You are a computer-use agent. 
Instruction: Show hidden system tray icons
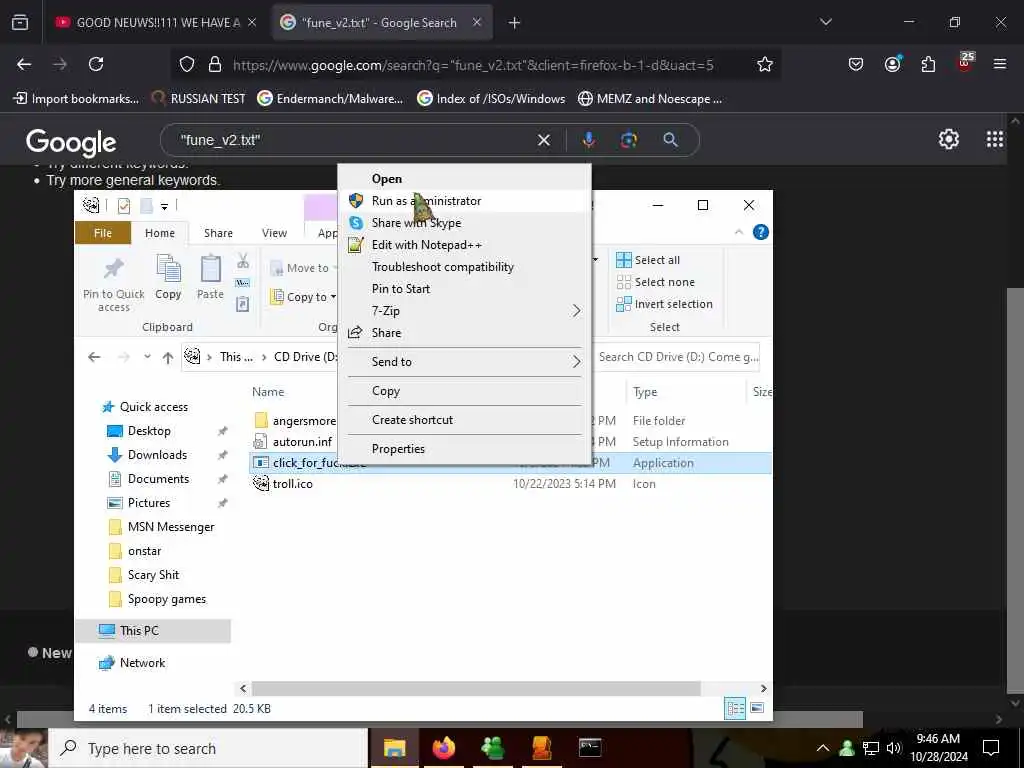[823, 748]
